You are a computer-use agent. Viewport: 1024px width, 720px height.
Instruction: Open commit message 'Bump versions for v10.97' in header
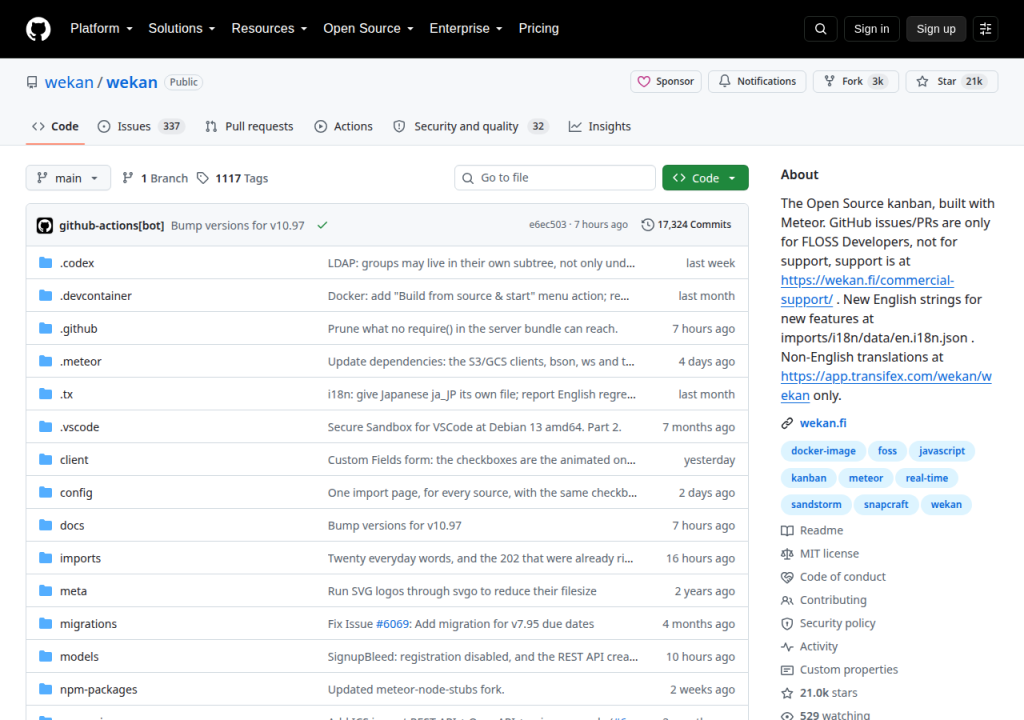238,225
